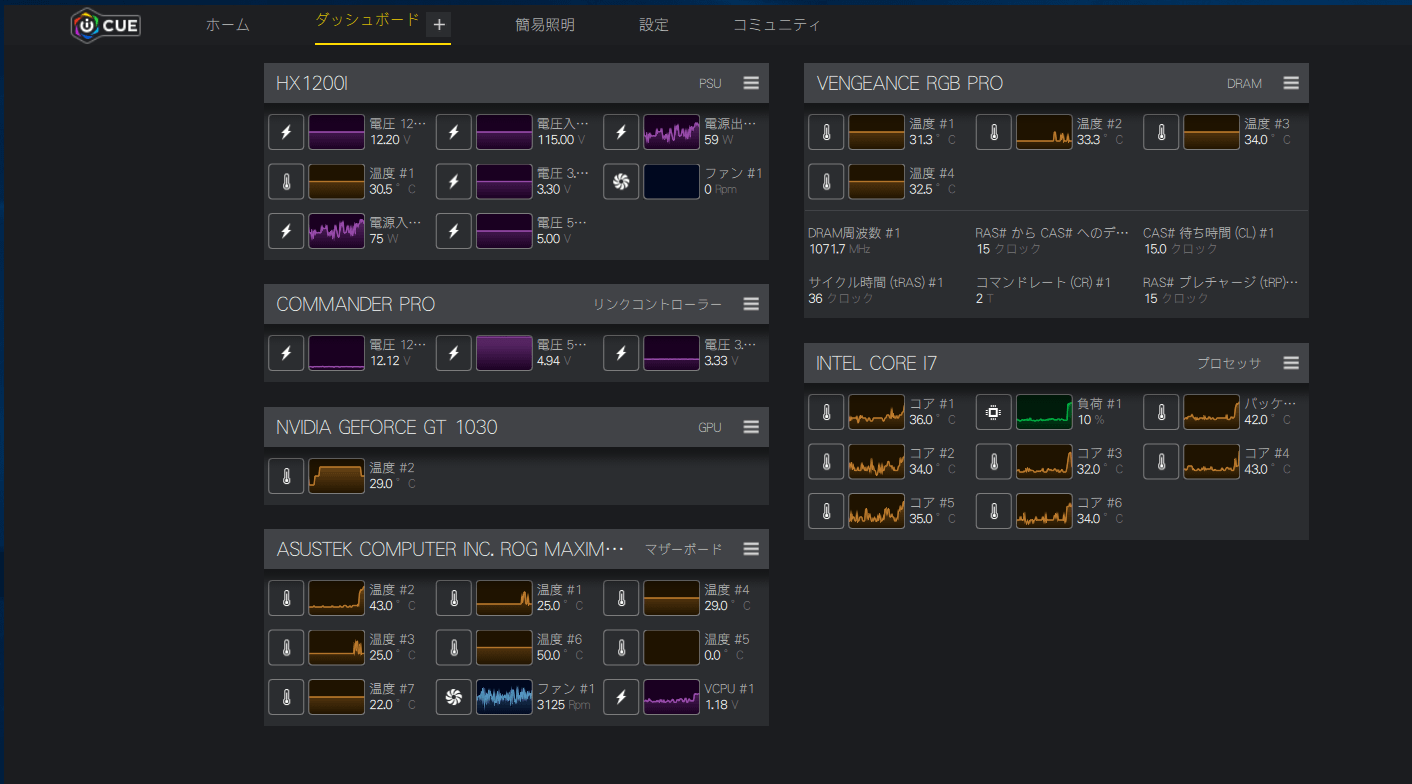Click HX1200I 59 W output graph

point(672,132)
